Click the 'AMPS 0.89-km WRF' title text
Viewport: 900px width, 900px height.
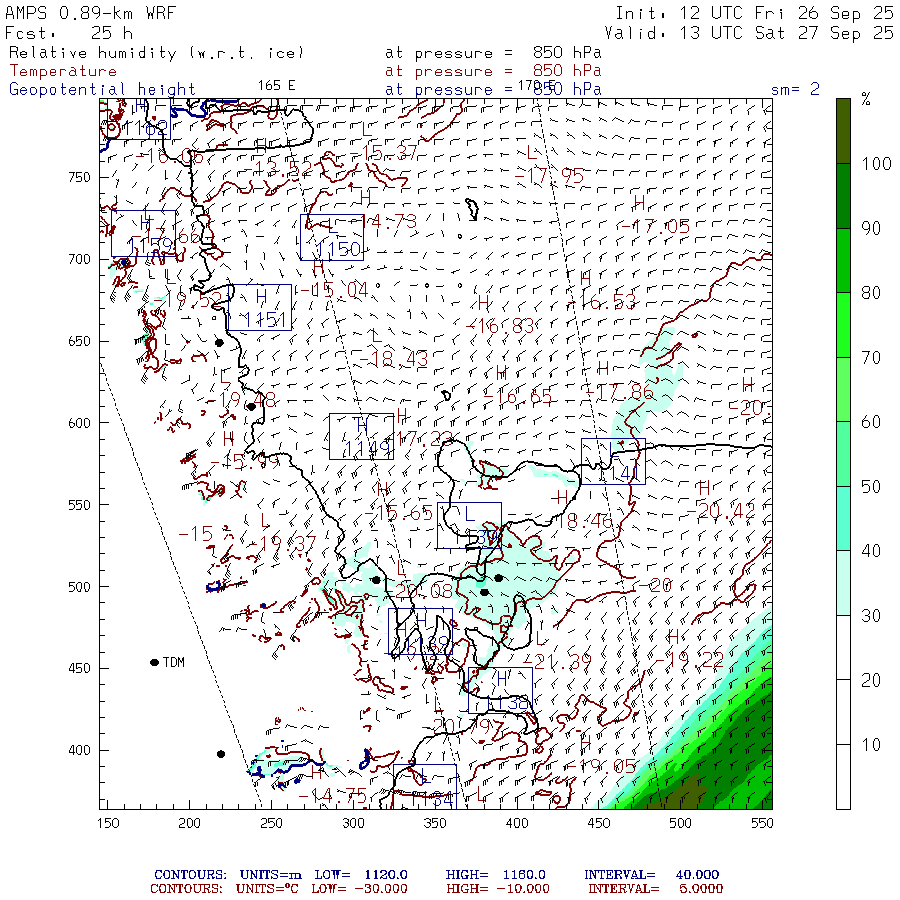pos(90,13)
